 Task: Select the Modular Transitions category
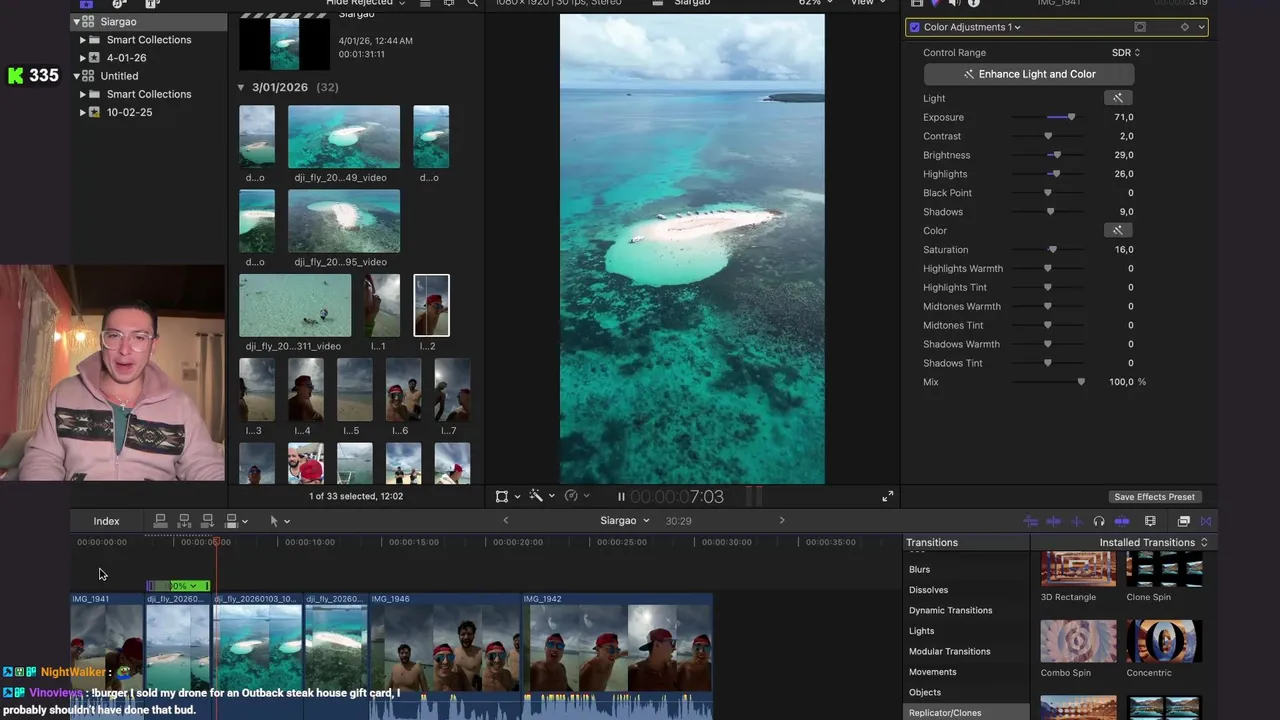949,651
